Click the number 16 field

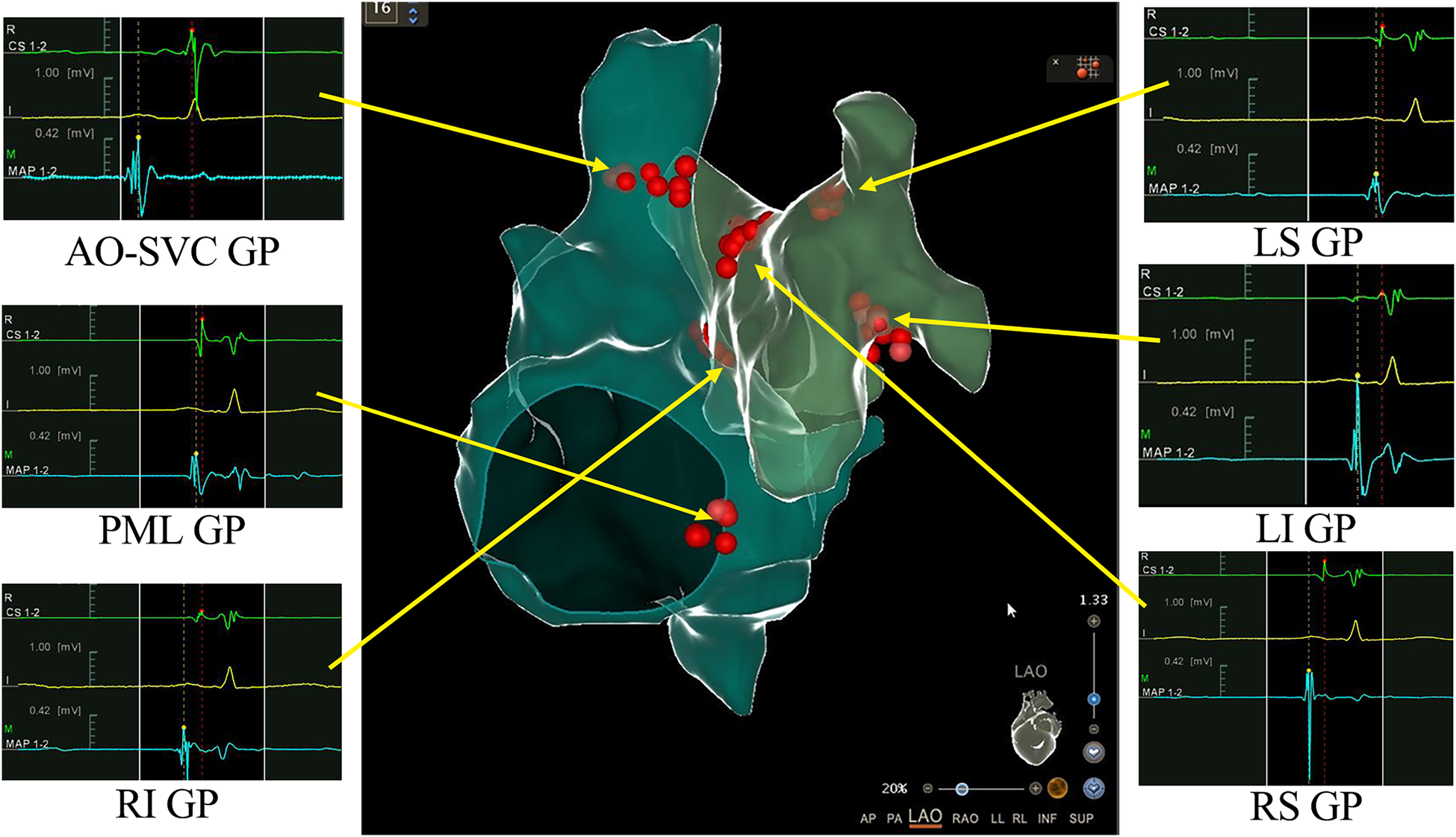point(381,10)
